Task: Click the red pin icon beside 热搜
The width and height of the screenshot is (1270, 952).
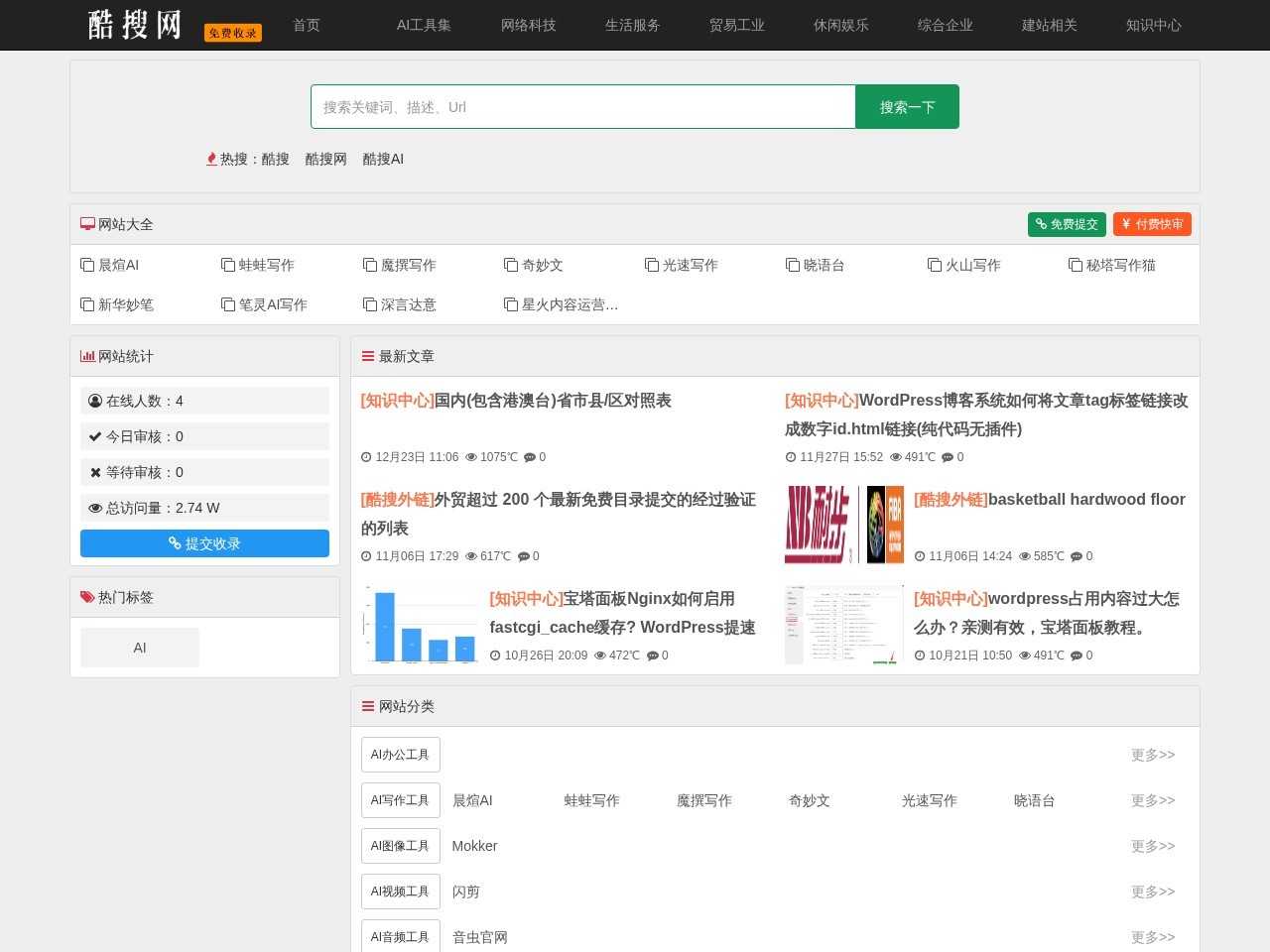Action: (x=211, y=159)
